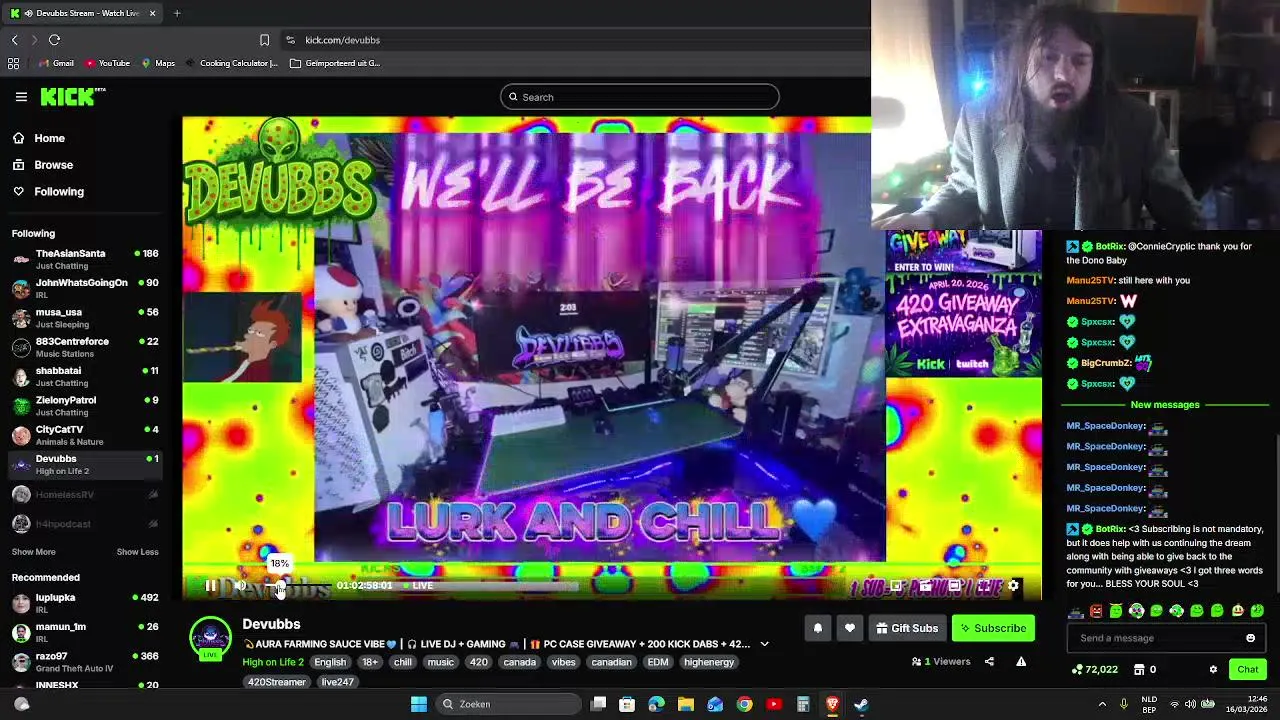Viewport: 1280px width, 720px height.
Task: Open File Explorer from the taskbar
Action: pyautogui.click(x=686, y=704)
